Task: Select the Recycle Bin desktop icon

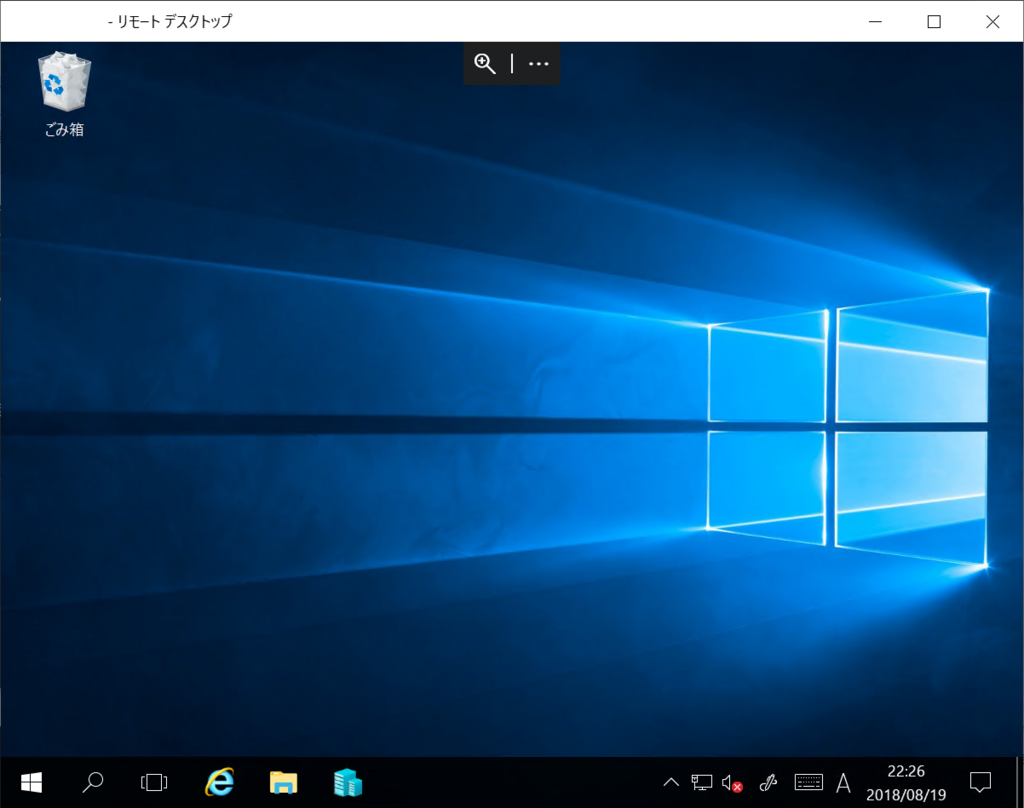Action: pos(64,94)
